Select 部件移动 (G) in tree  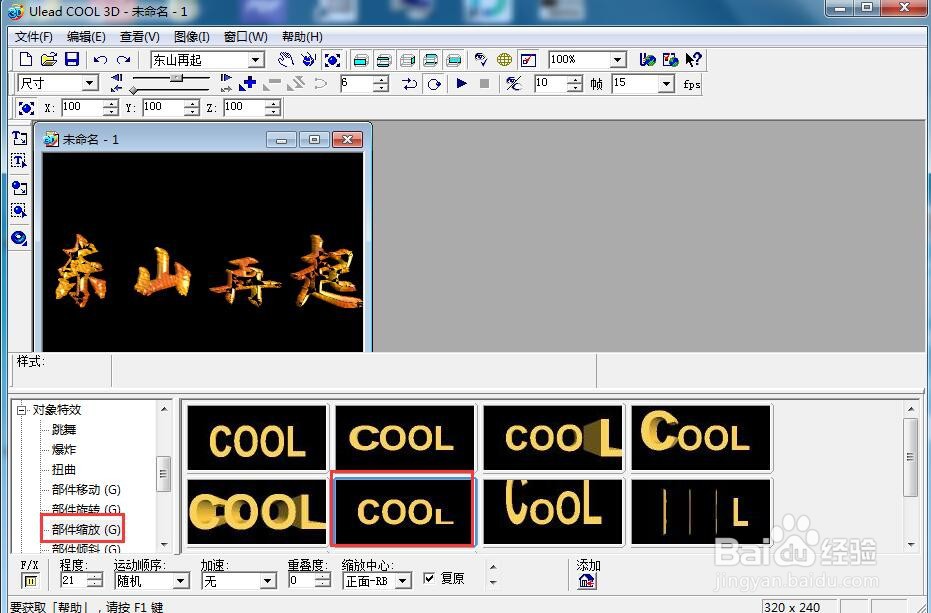(86, 489)
